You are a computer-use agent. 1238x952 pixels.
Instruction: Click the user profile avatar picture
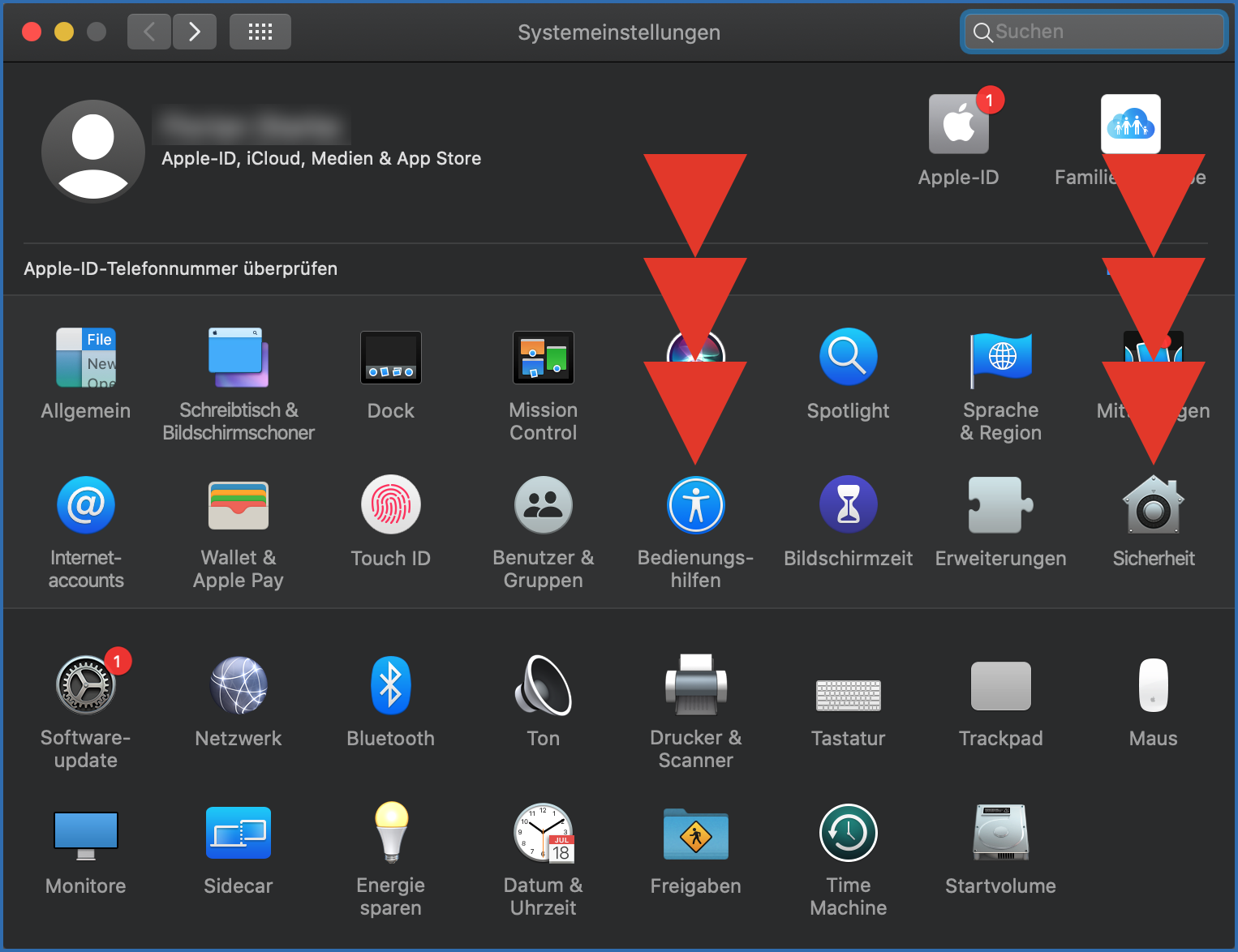(93, 151)
